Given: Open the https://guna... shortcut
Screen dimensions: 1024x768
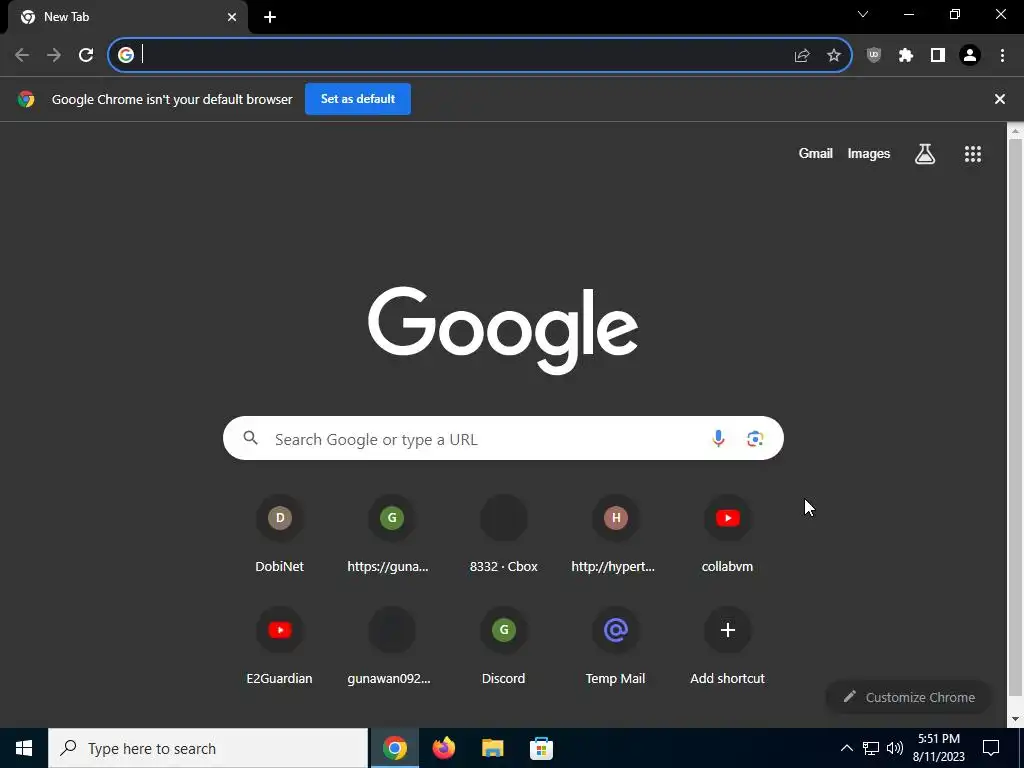Looking at the screenshot, I should 391,536.
